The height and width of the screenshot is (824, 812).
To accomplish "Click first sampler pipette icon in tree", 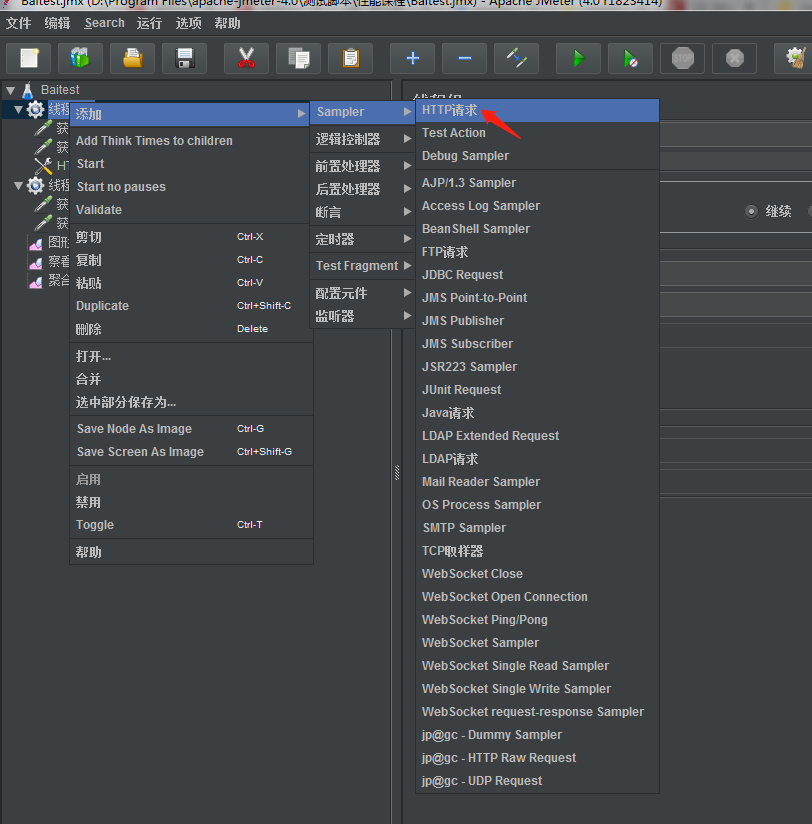I will (43, 128).
